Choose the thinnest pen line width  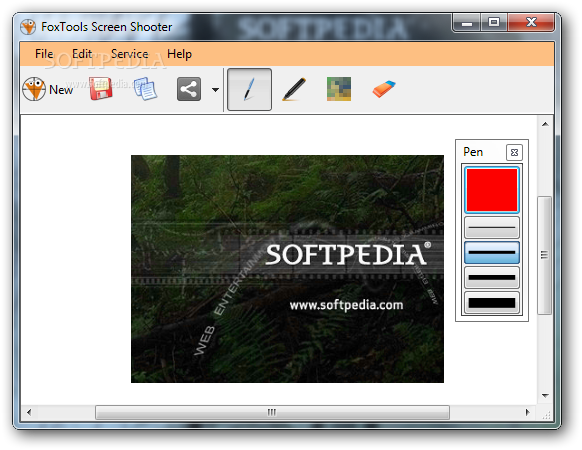point(492,227)
